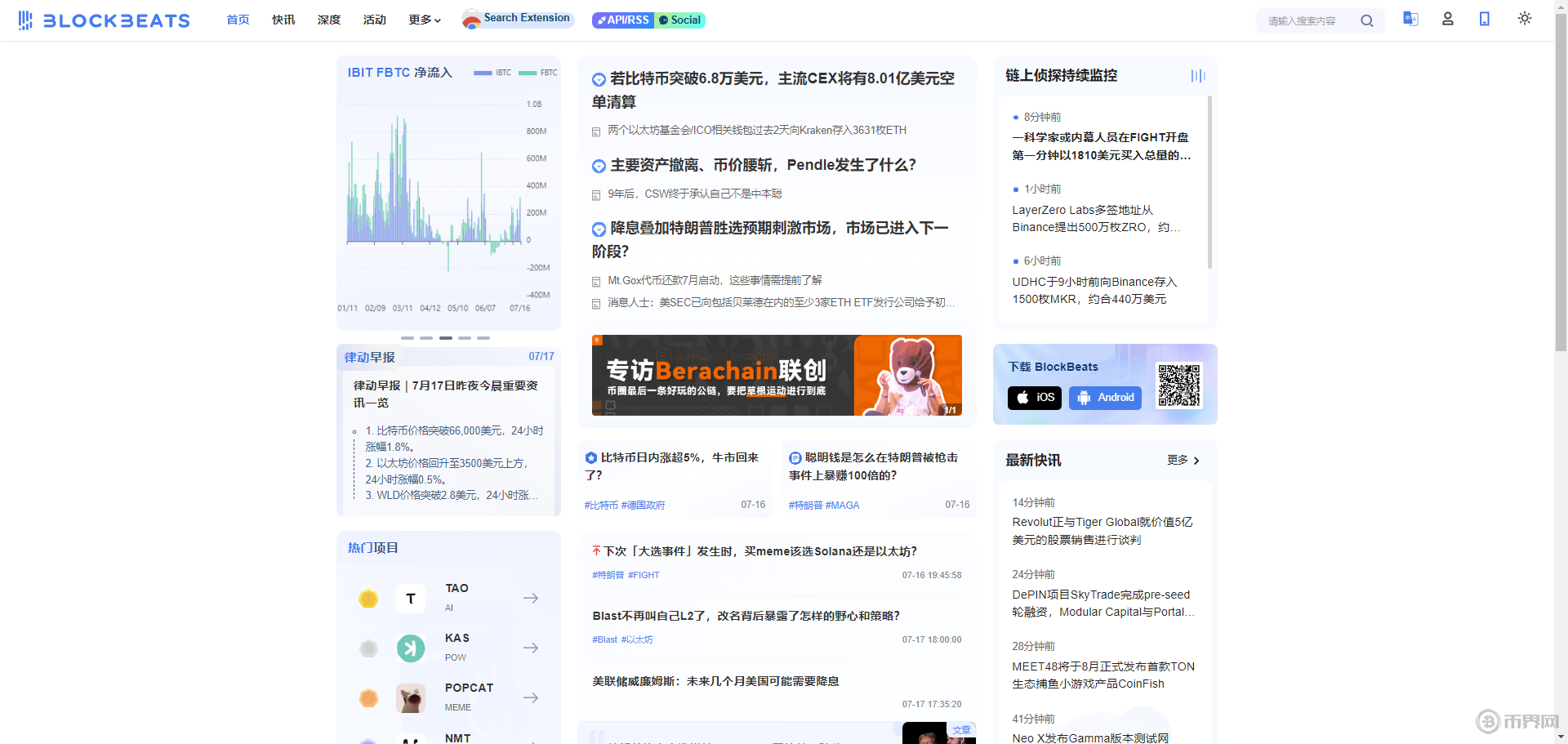Image resolution: width=1568 pixels, height=744 pixels.
Task: Click the search magnifier icon
Action: coord(1367,20)
